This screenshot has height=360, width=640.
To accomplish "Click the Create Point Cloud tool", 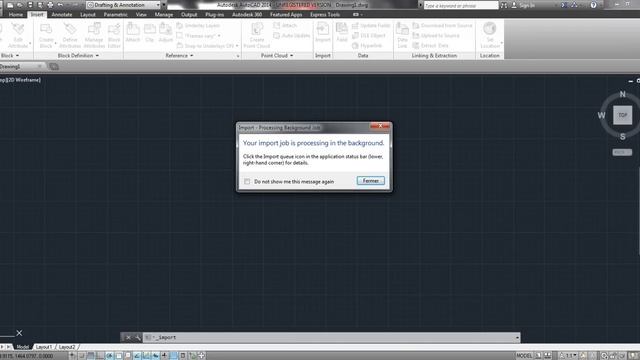I will tap(257, 35).
